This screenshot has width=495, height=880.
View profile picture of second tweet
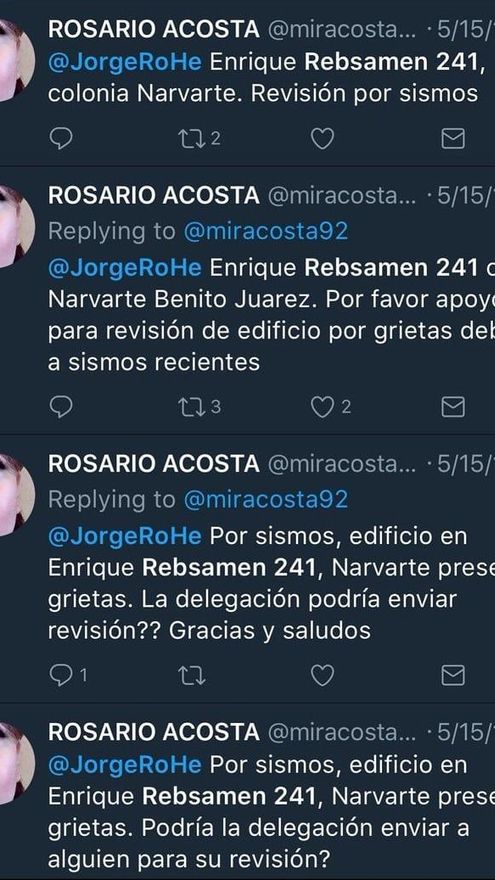pyautogui.click(x=14, y=226)
